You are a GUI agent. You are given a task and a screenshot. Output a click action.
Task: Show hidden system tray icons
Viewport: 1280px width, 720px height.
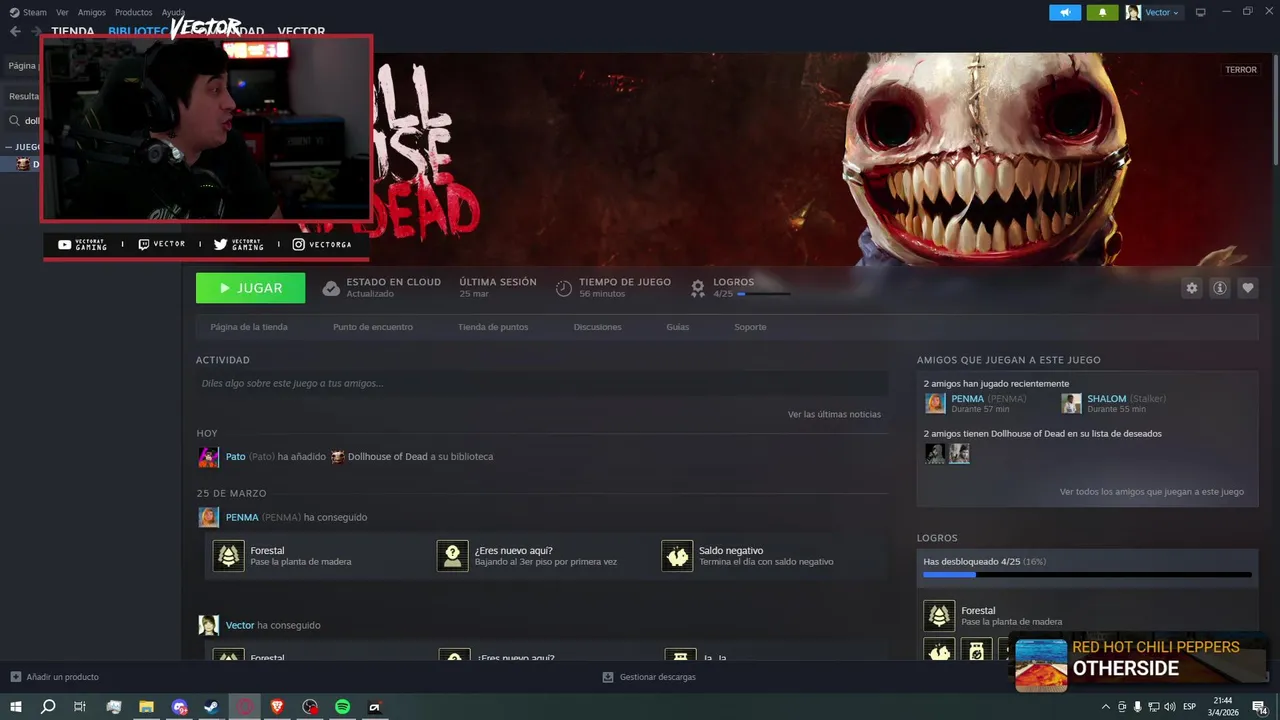click(1105, 707)
